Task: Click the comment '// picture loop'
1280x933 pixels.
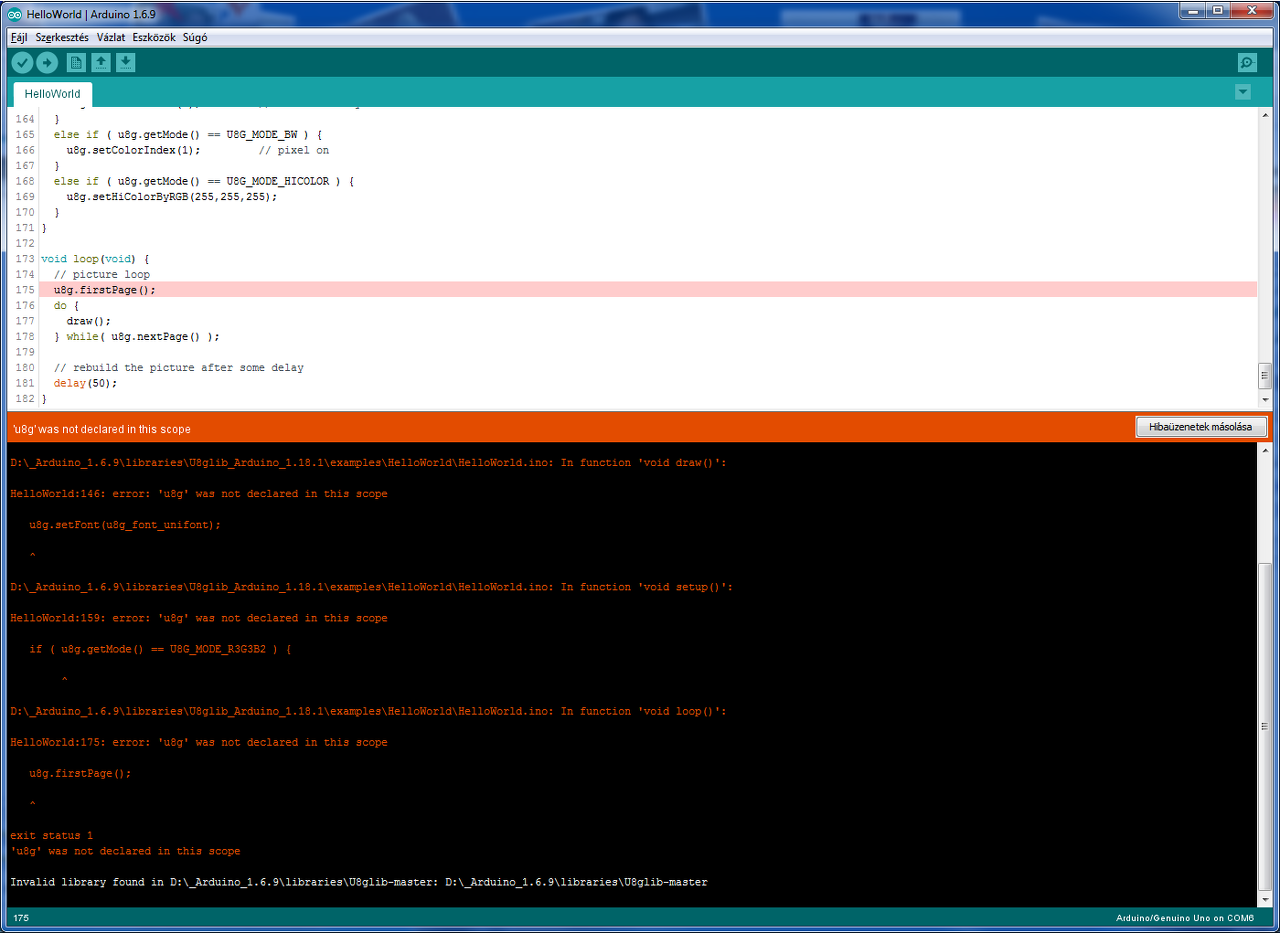Action: 102,274
